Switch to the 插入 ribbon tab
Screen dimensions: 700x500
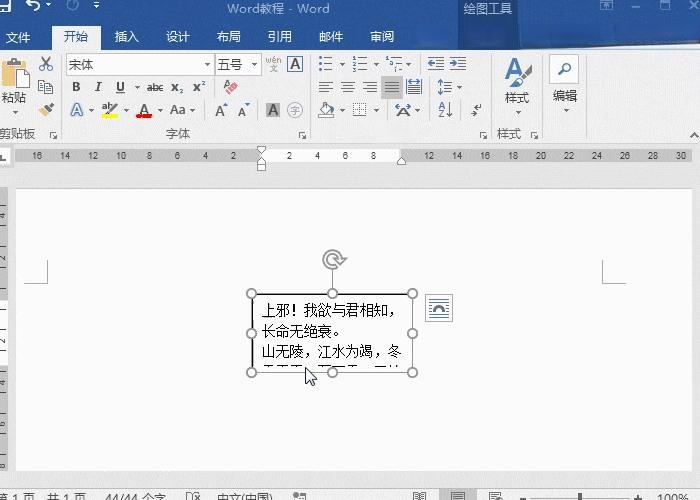point(127,37)
